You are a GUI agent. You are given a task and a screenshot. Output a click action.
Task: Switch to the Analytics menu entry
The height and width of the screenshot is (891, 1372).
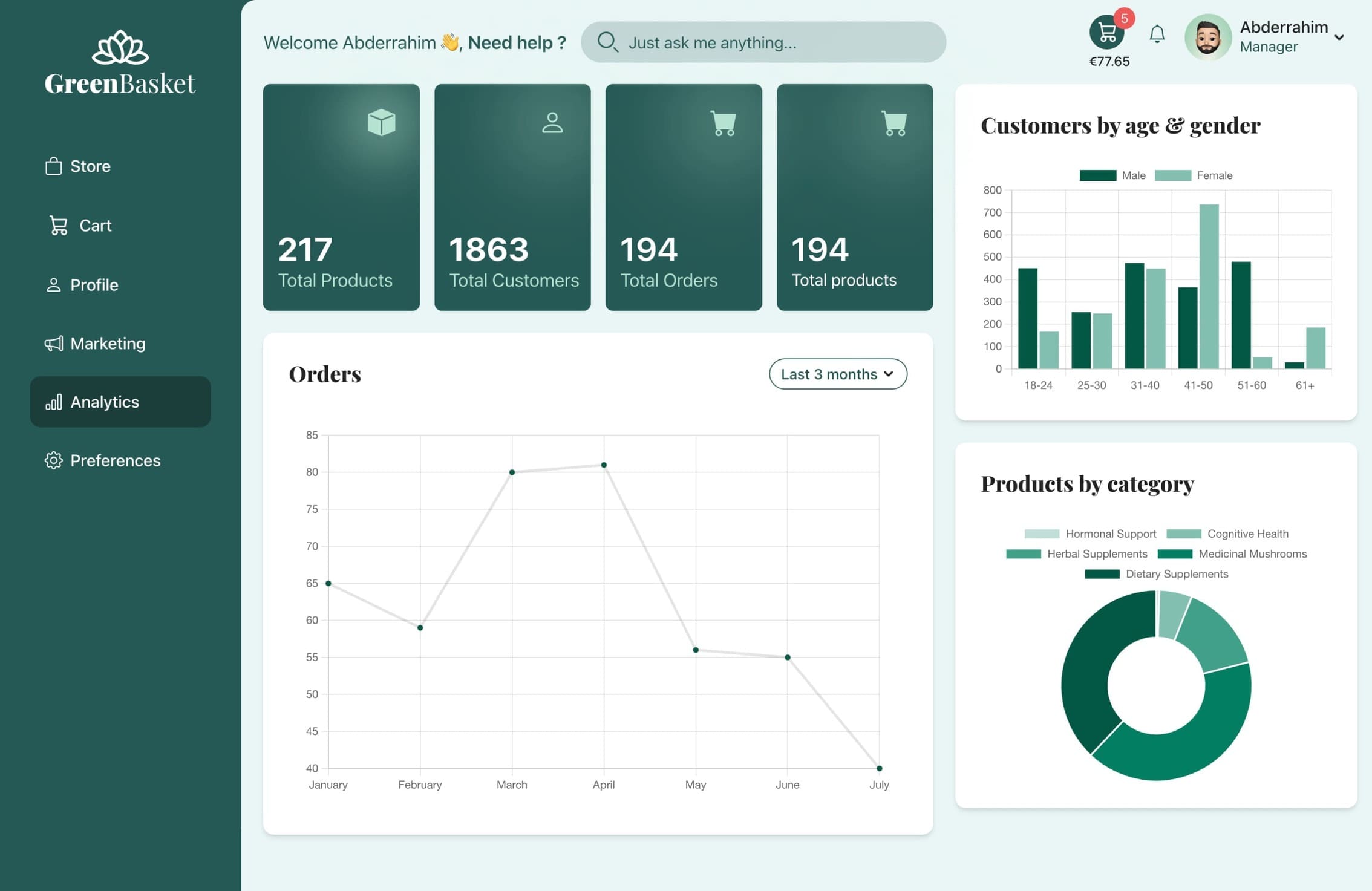(105, 402)
